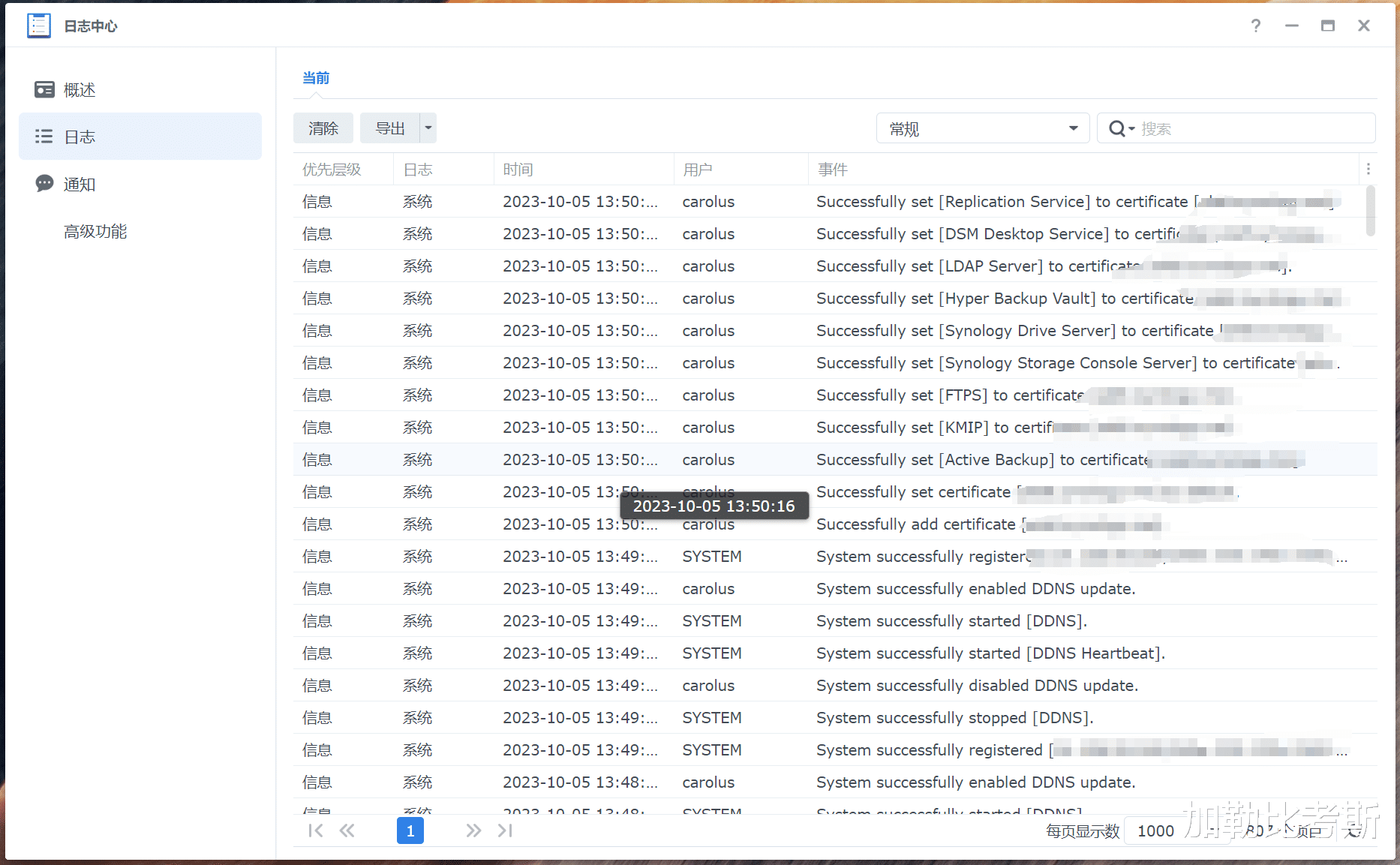Open the 通知 notification sidebar item
This screenshot has height=865, width=1400.
pos(140,184)
